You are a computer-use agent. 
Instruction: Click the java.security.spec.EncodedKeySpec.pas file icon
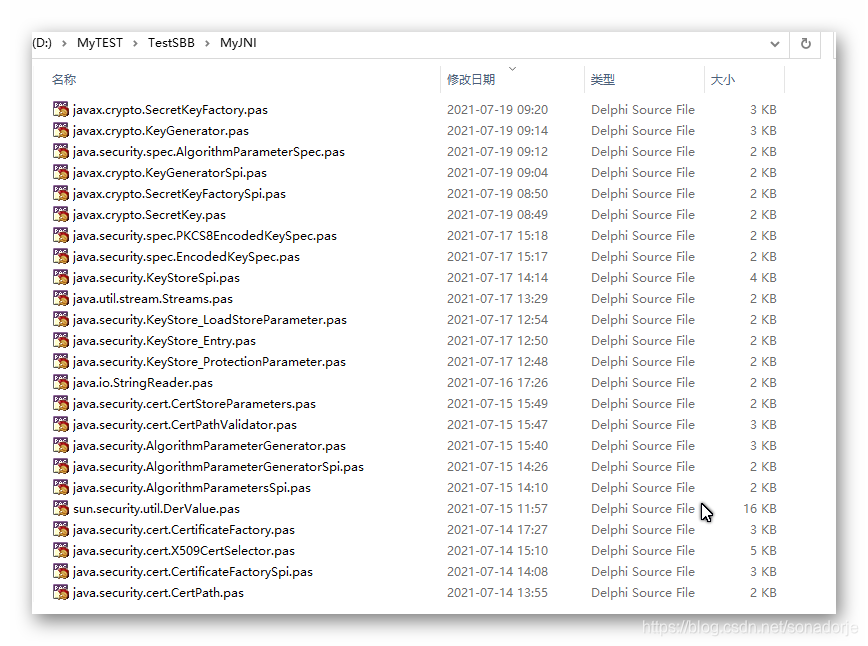coord(60,256)
